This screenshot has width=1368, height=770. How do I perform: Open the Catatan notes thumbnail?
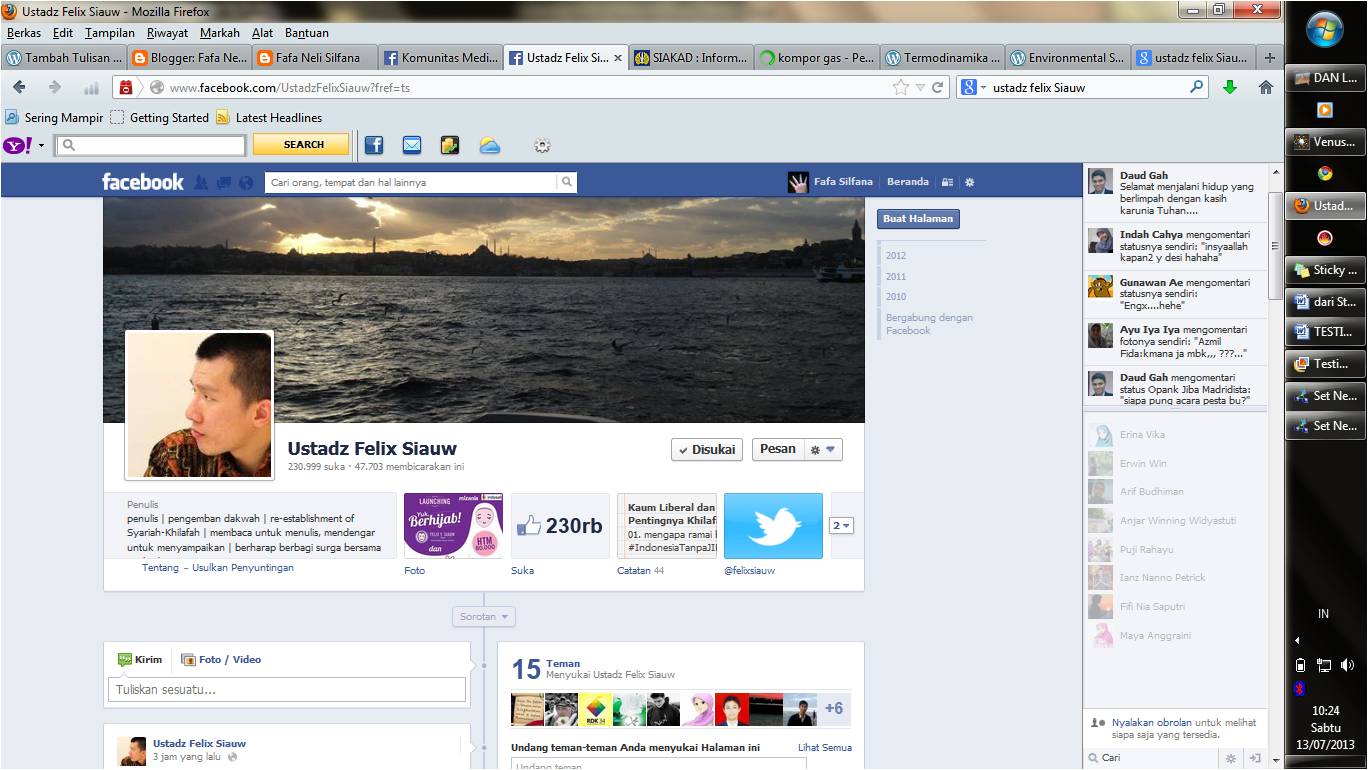tap(667, 526)
